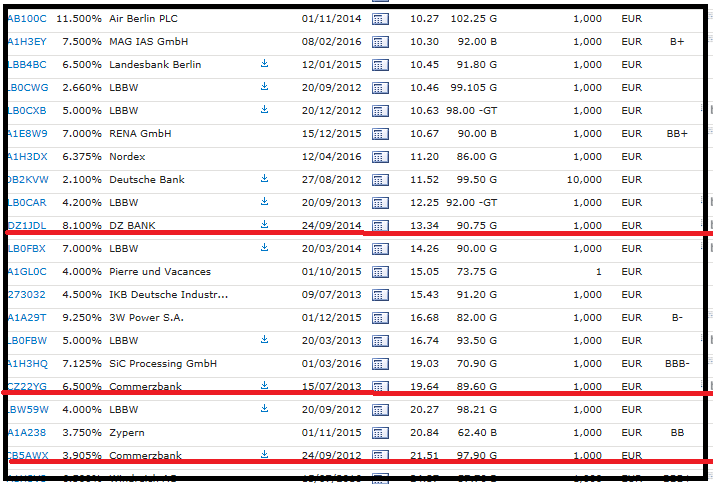Open calculator icon in Pierre und Vacances row
Screen dimensions: 713x484
click(x=380, y=272)
